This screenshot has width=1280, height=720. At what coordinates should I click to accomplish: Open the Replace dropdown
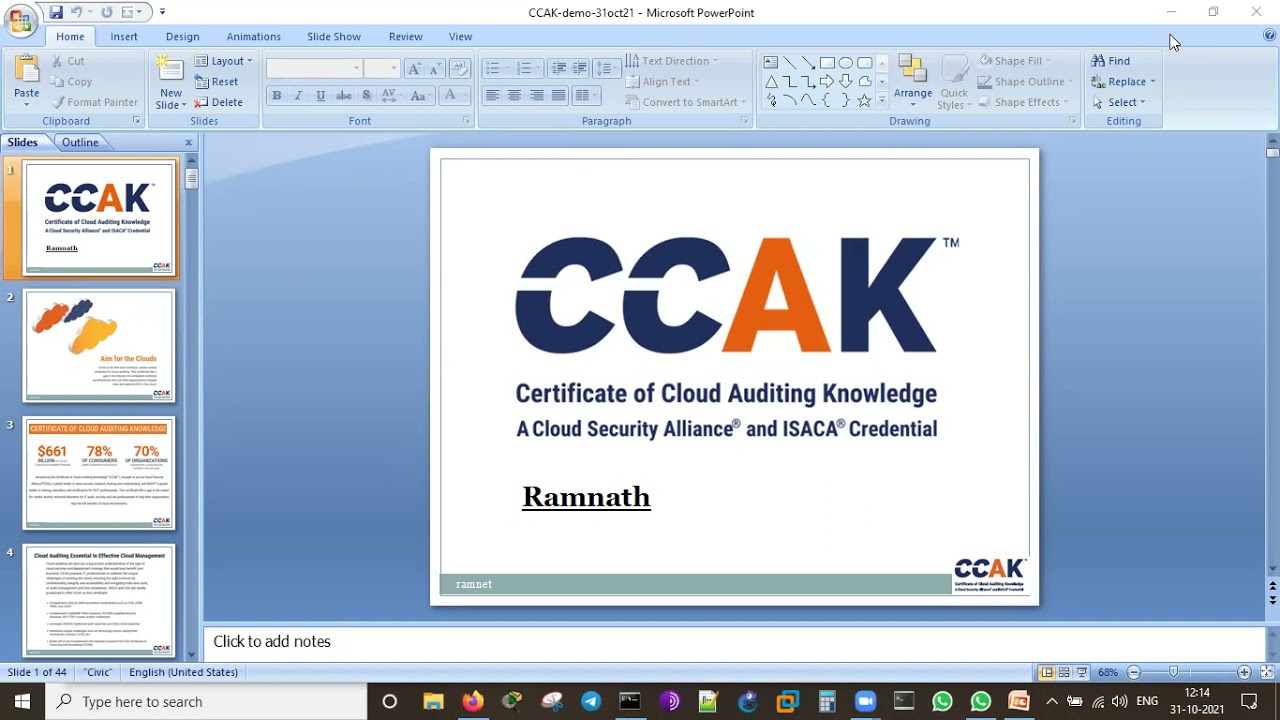(x=1152, y=82)
